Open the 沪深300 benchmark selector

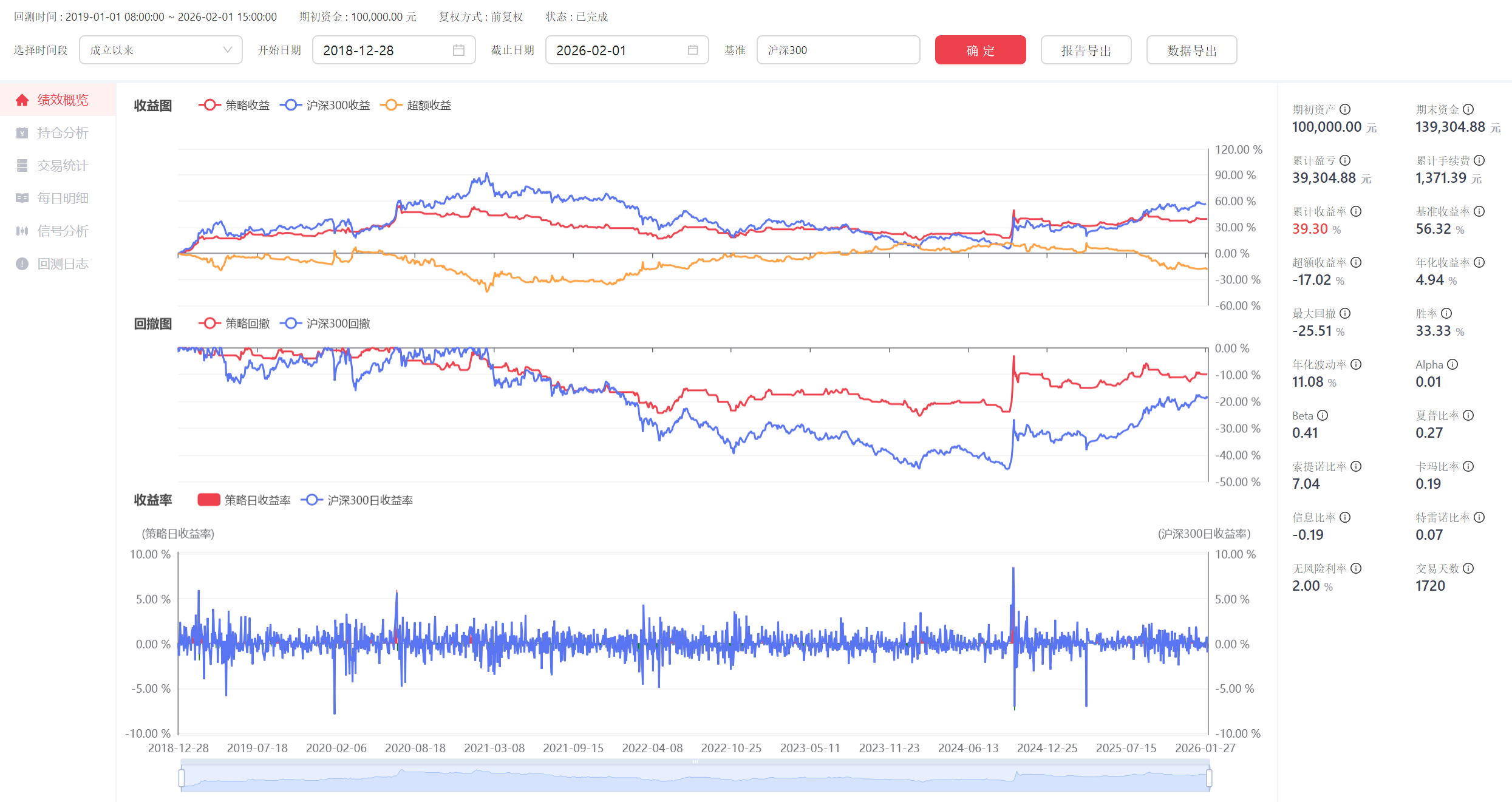pyautogui.click(x=837, y=50)
